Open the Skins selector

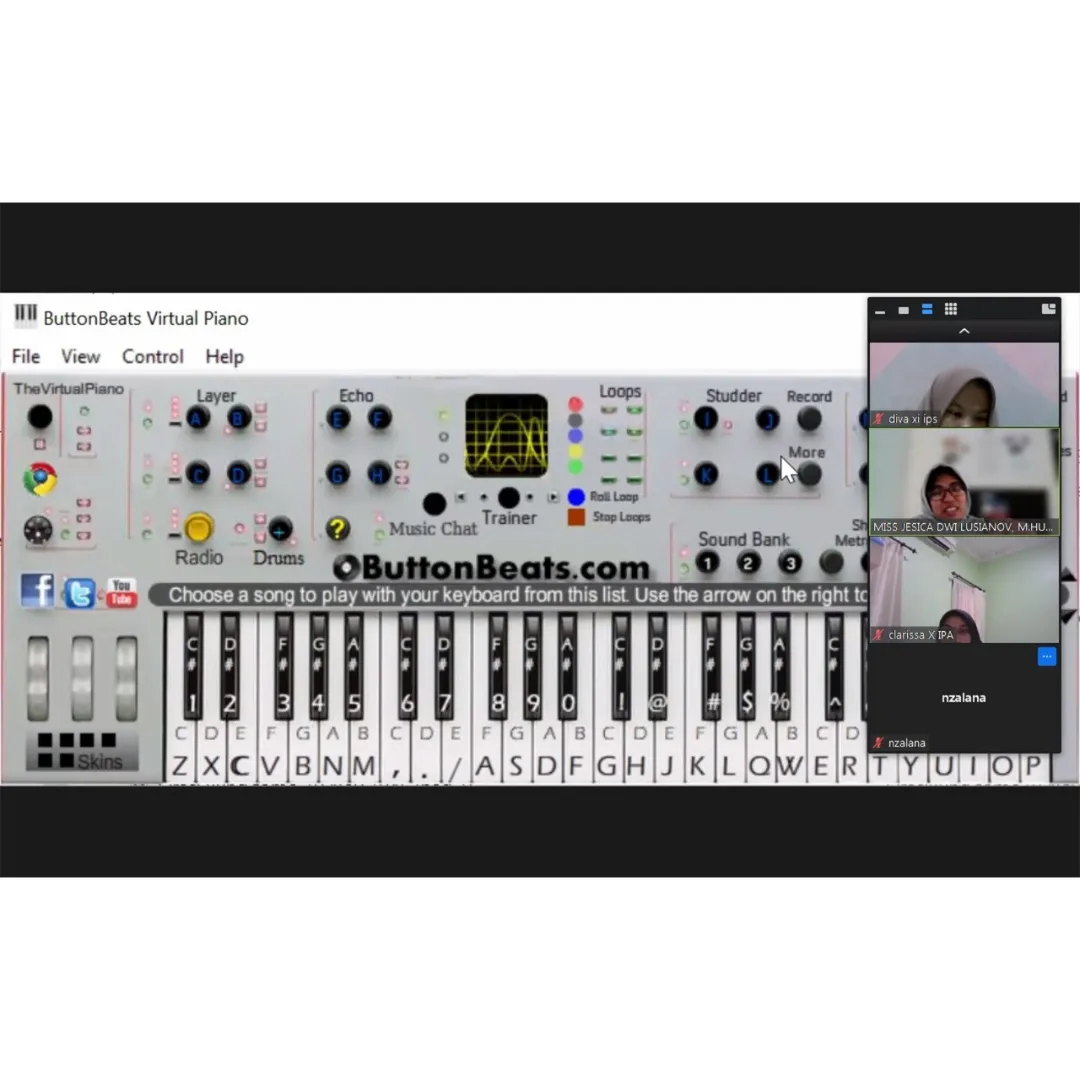(x=82, y=751)
